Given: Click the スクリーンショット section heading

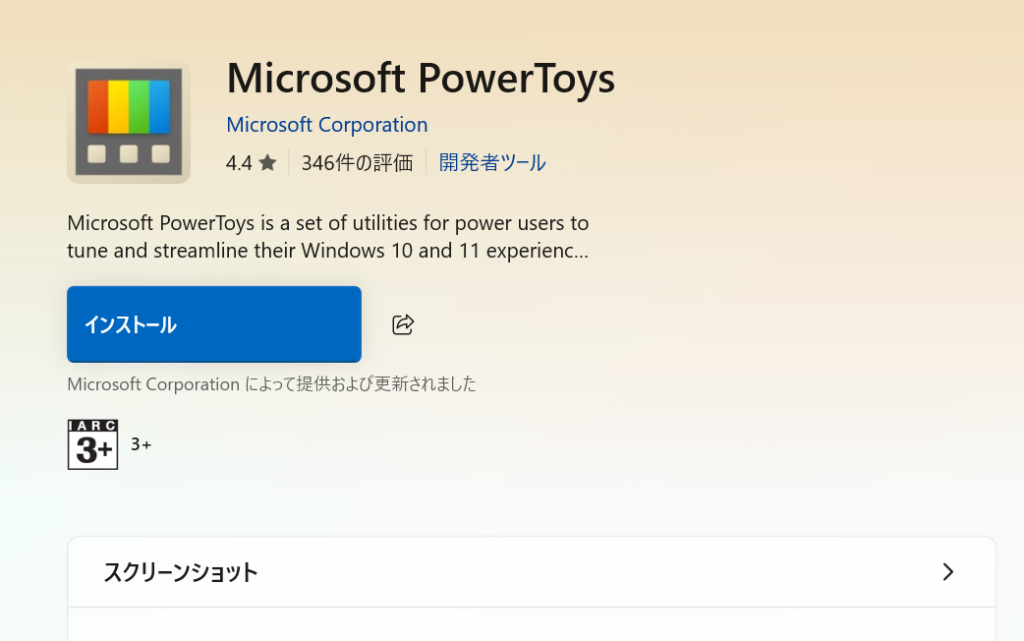Looking at the screenshot, I should tap(181, 573).
